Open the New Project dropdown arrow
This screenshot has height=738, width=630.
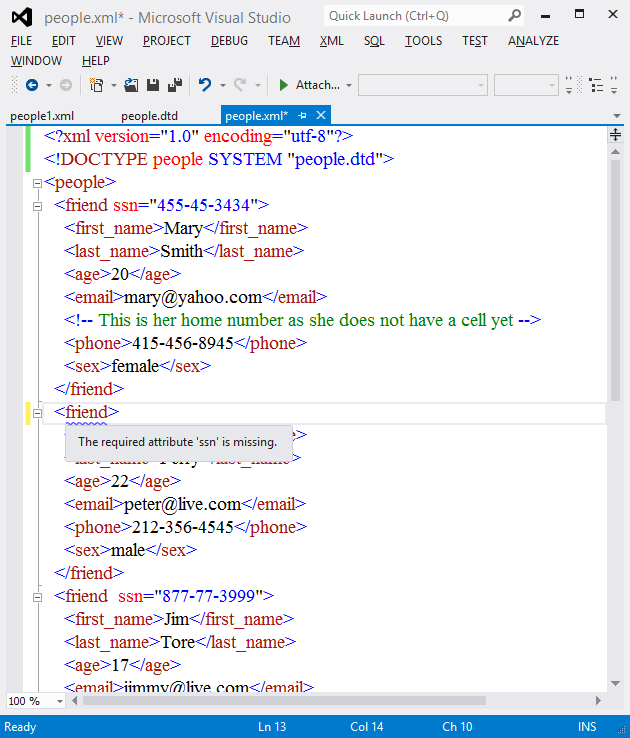click(114, 86)
